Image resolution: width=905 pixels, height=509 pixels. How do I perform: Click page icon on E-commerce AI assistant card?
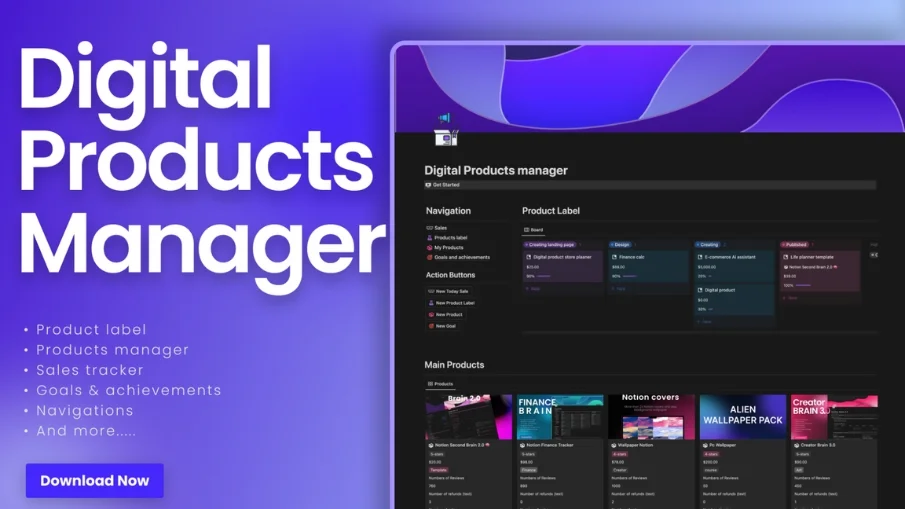(x=700, y=257)
